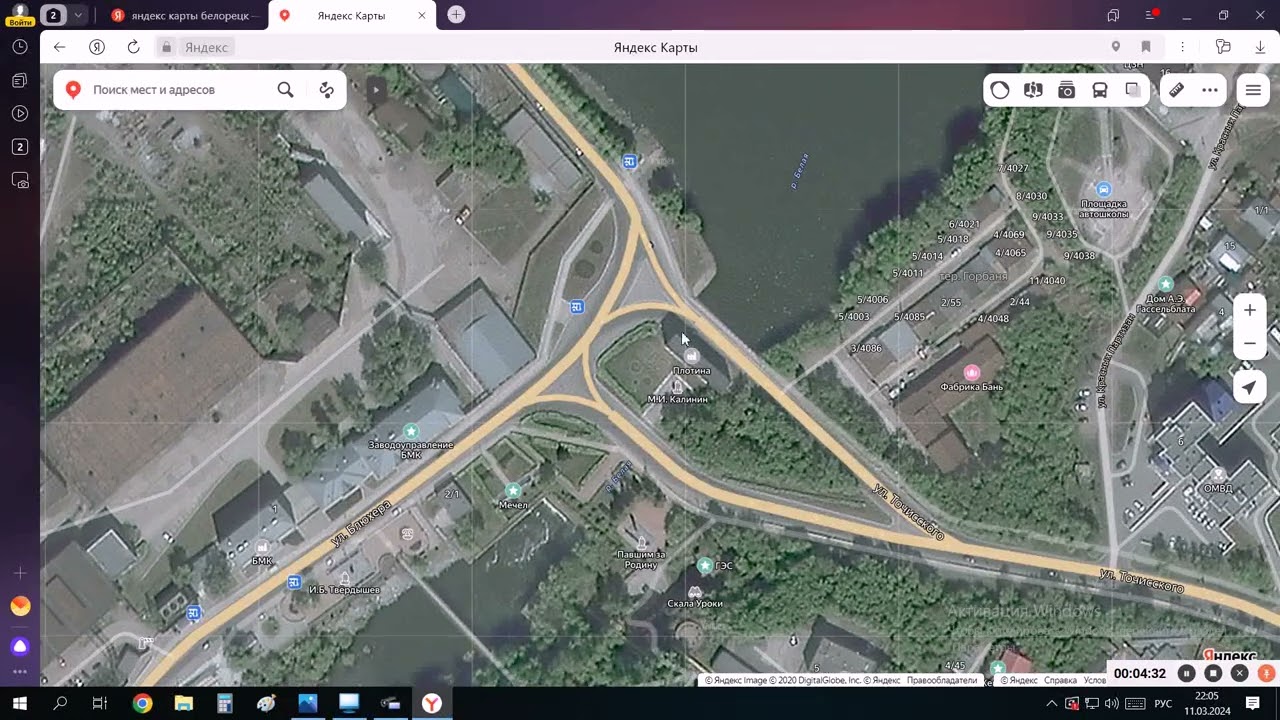Open the Windows notification center
This screenshot has height=720, width=1280.
(1252, 703)
